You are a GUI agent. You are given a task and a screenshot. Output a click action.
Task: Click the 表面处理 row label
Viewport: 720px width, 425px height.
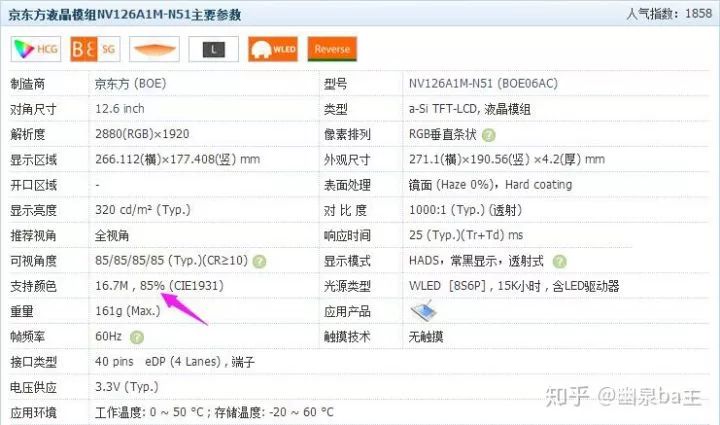tap(347, 185)
